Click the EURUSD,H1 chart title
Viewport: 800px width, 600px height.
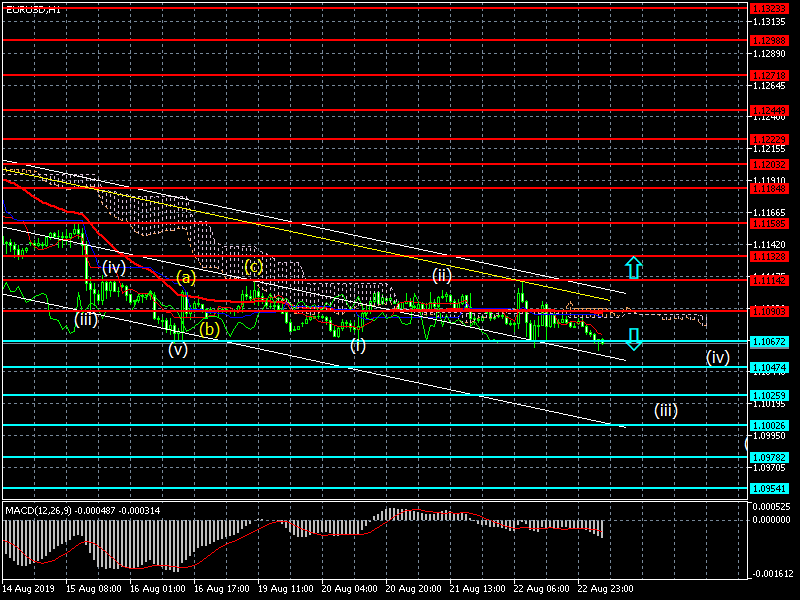[x=31, y=8]
